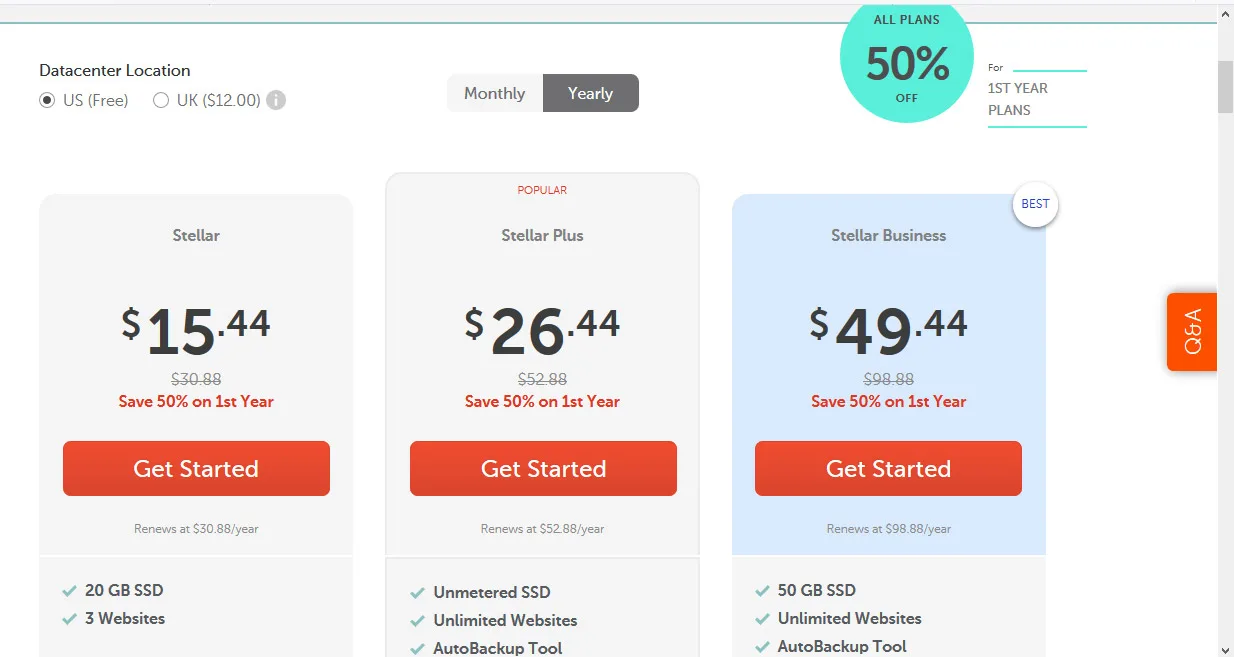Click the BEST badge on Stellar Business

1034,204
